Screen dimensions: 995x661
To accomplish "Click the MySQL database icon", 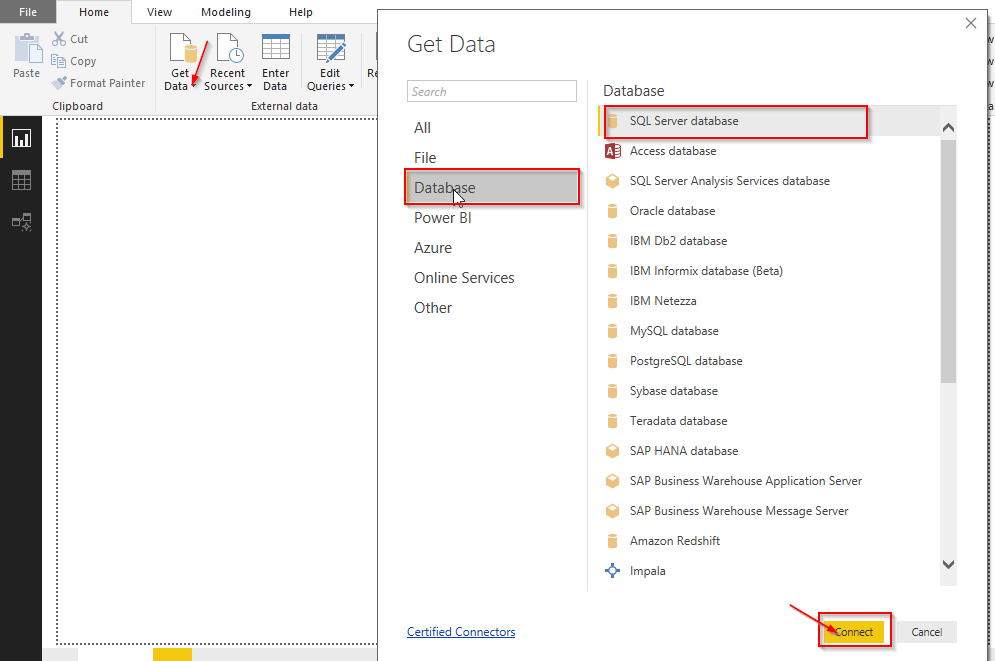I will pos(612,331).
